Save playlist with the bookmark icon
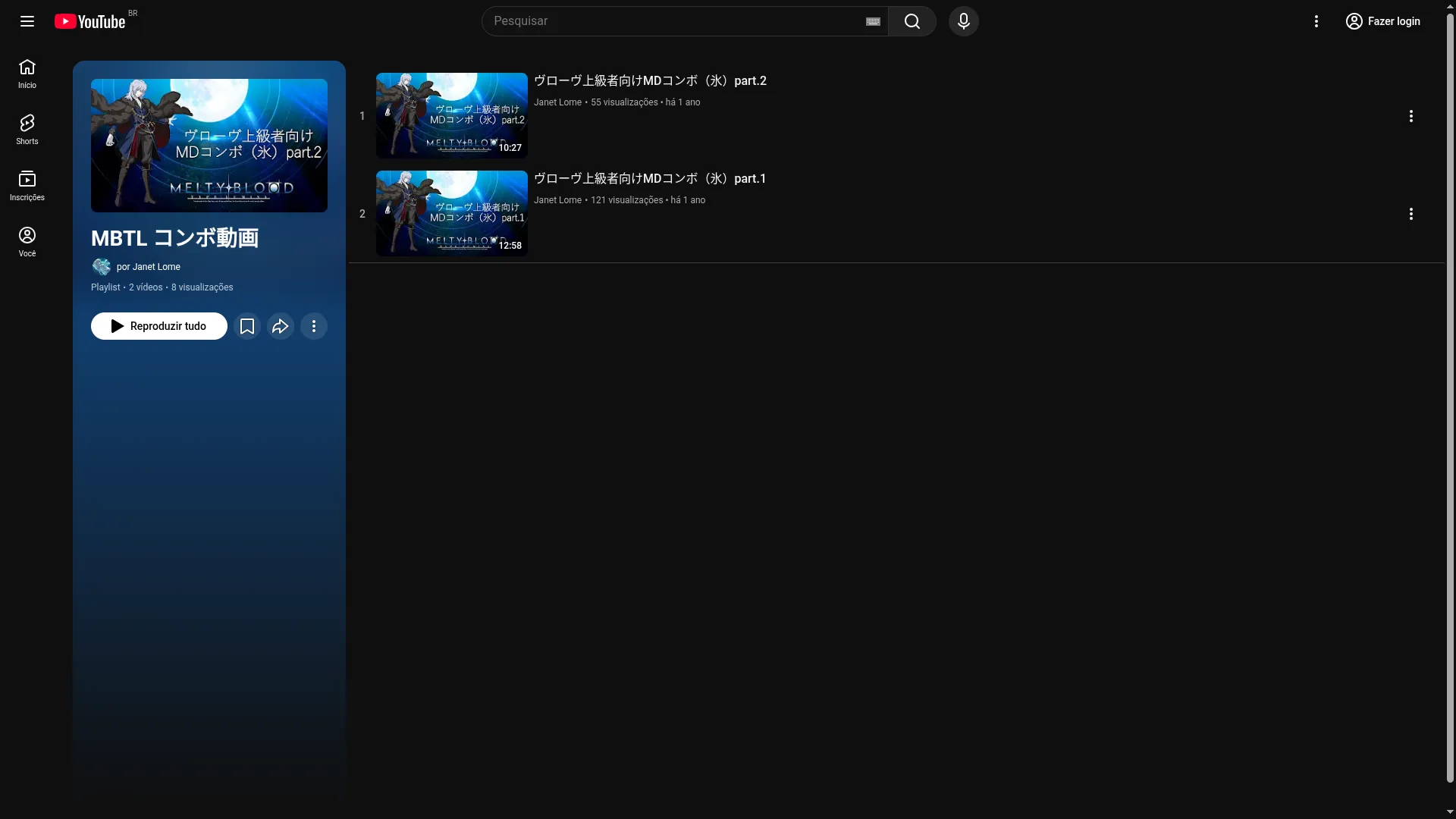Viewport: 1456px width, 819px height. [x=247, y=326]
